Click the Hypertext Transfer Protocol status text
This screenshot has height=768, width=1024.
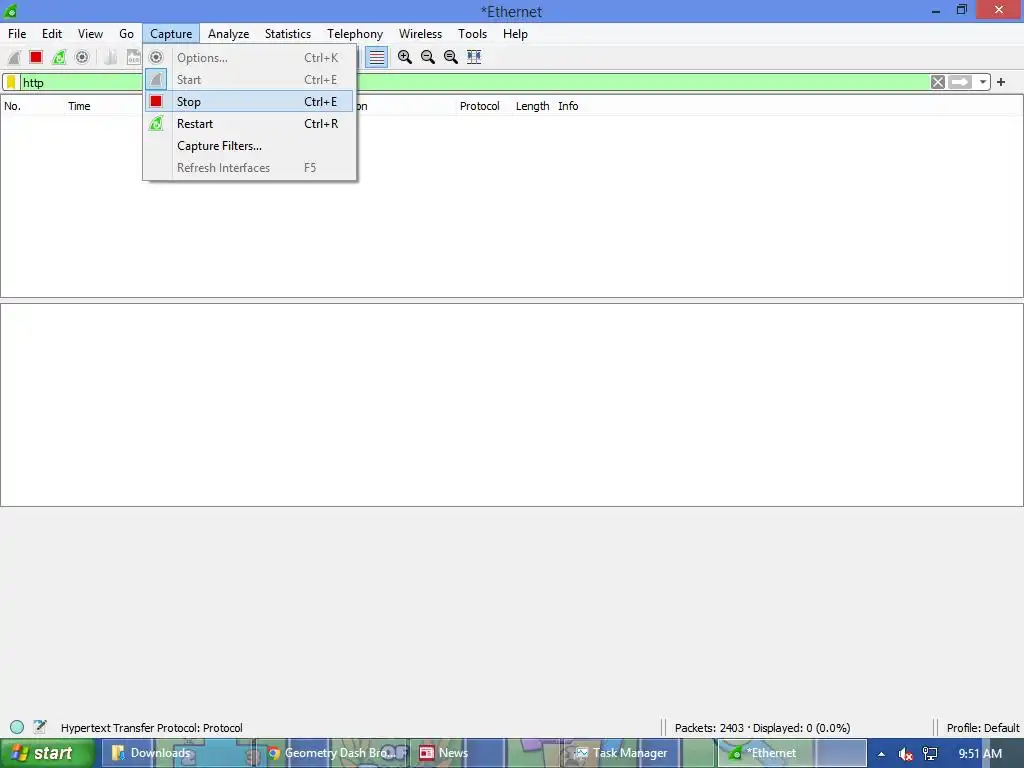coord(152,728)
